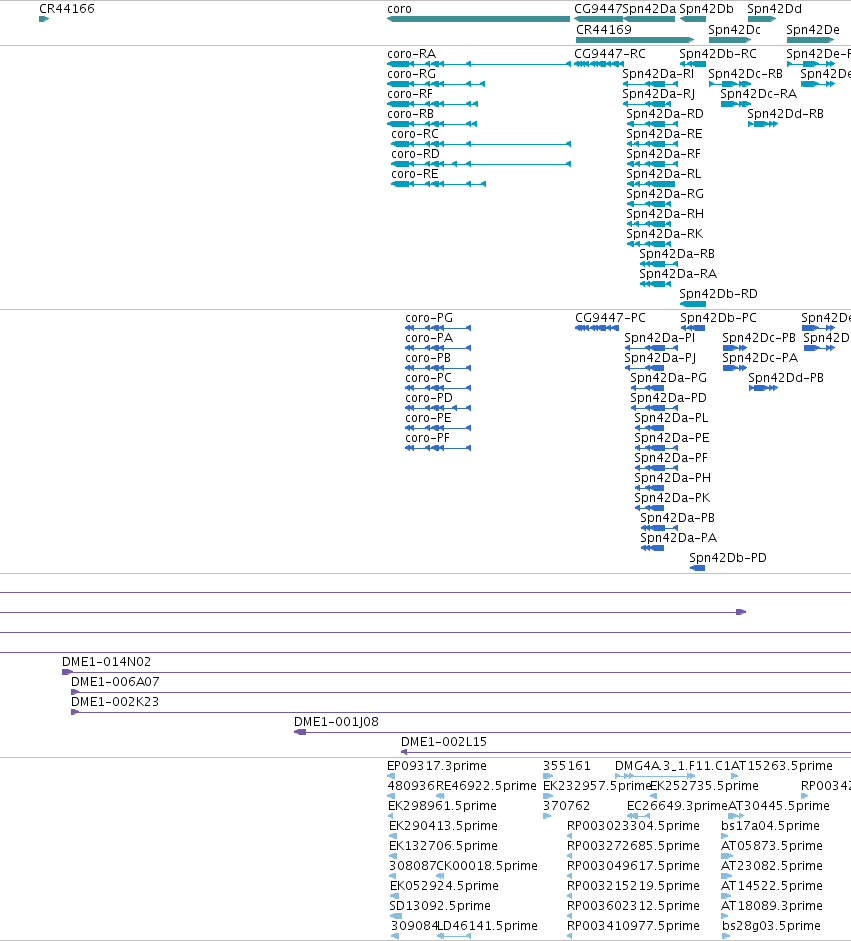Click cDNA AT15263.5prime
The image size is (851, 941).
[x=782, y=766]
